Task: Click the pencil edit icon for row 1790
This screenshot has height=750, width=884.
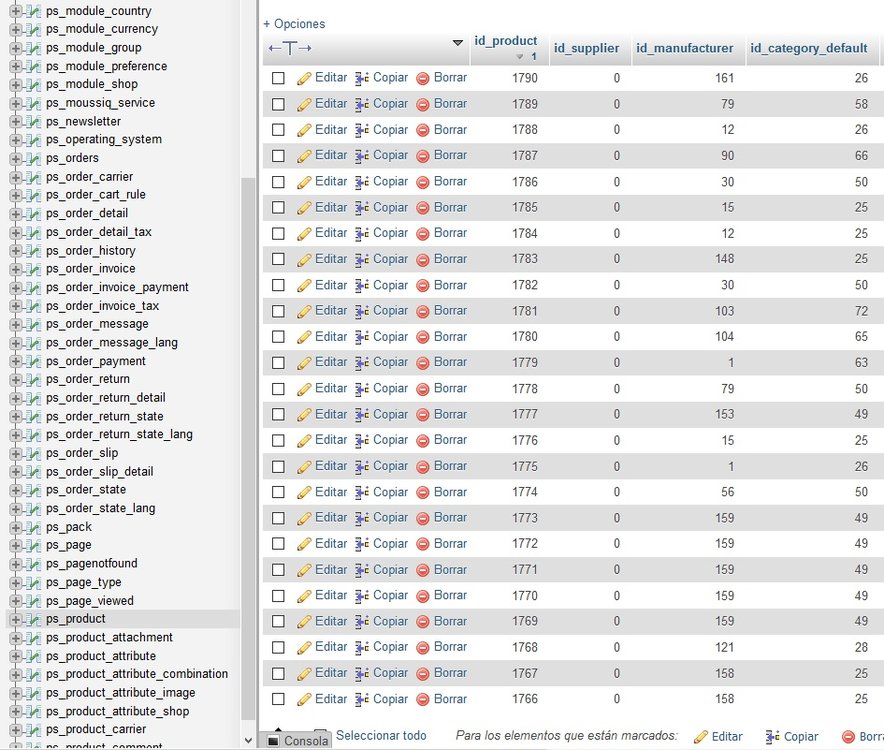Action: point(304,78)
